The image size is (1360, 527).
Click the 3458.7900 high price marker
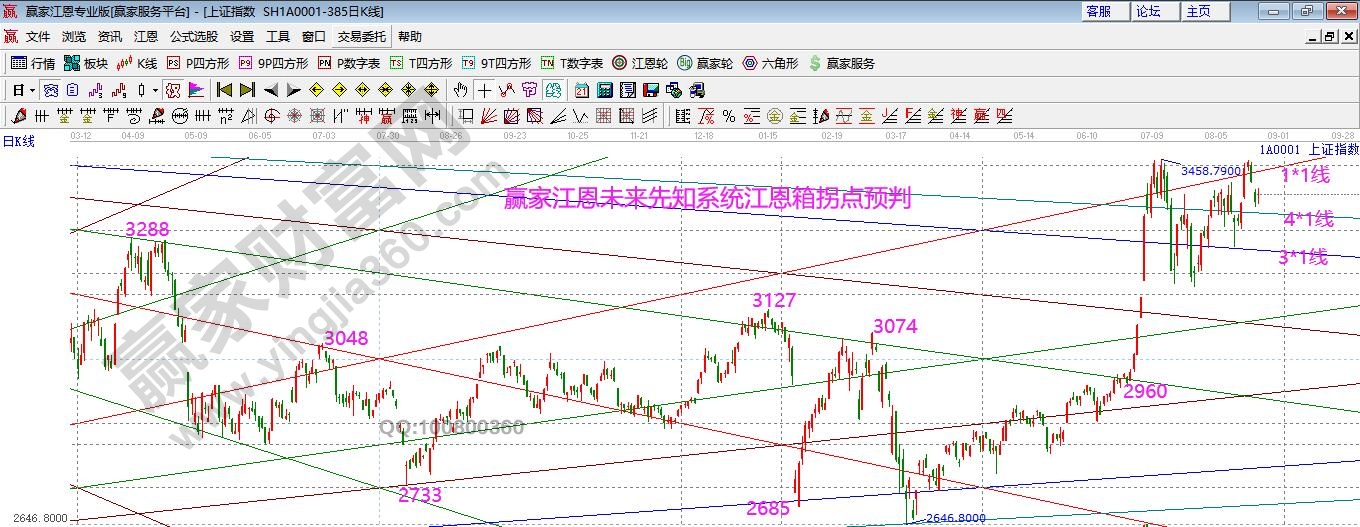click(x=1210, y=171)
